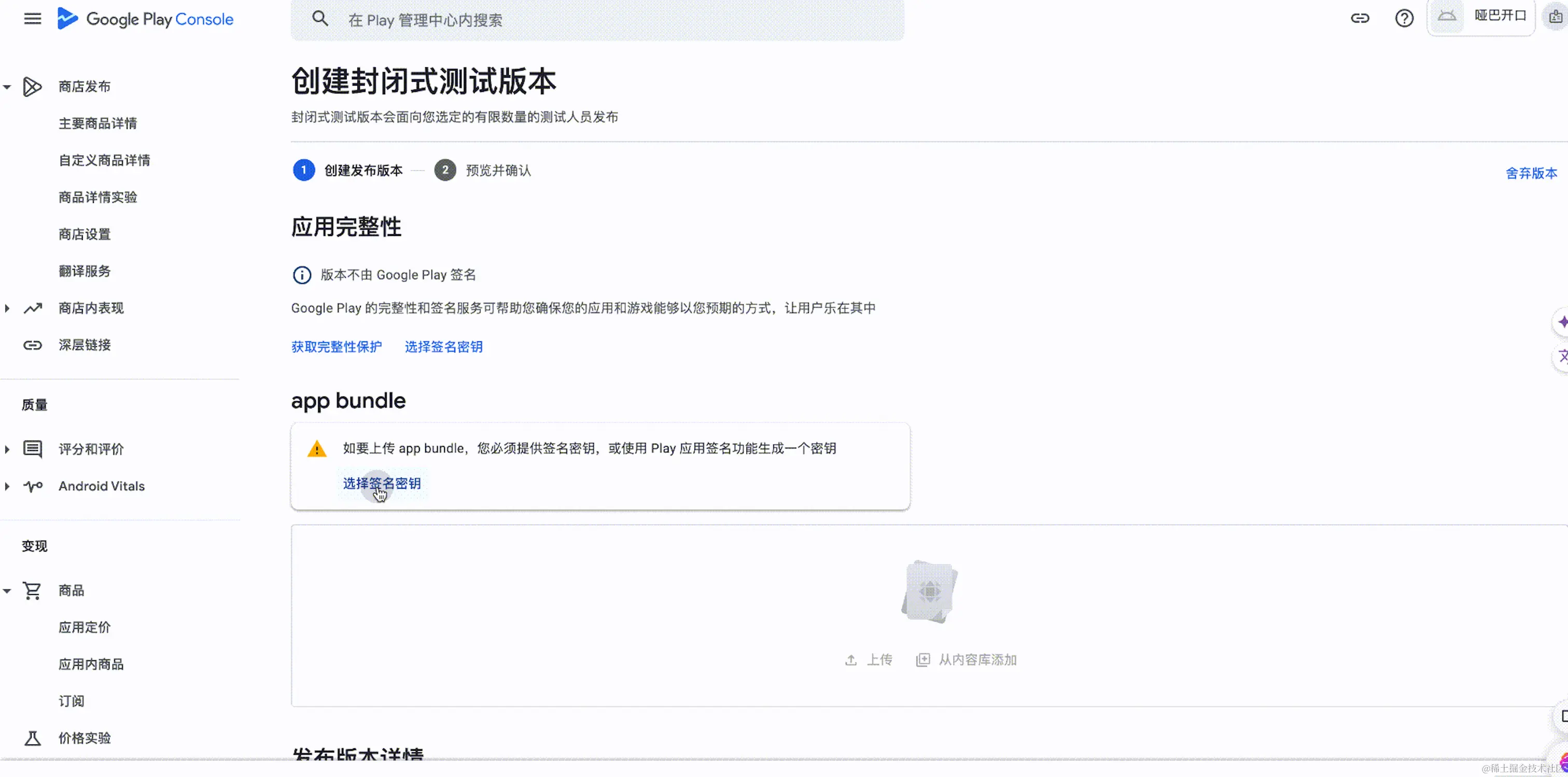Collapse the 商店发布 section
Screen dimensions: 1568x777
pos(7,87)
